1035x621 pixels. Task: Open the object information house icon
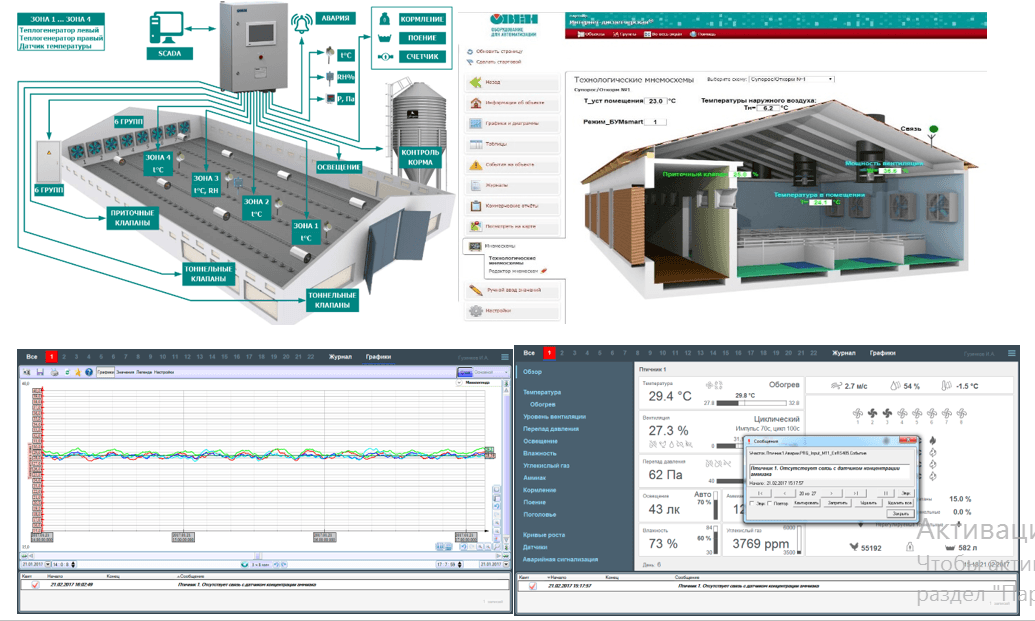click(476, 103)
